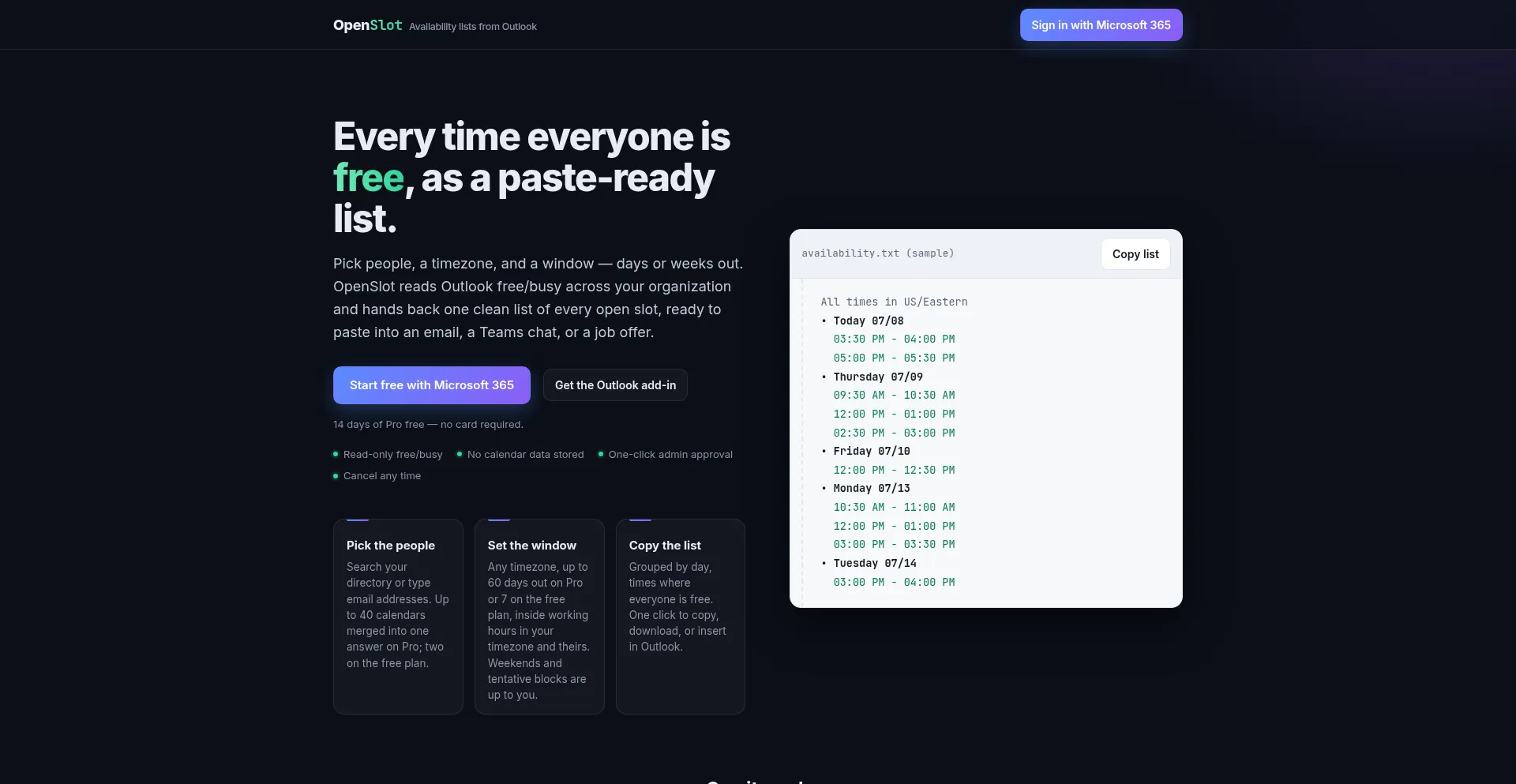The image size is (1516, 784).
Task: Select Tuesday slot 03:00 PM - 04:00 PM
Action: click(x=894, y=583)
